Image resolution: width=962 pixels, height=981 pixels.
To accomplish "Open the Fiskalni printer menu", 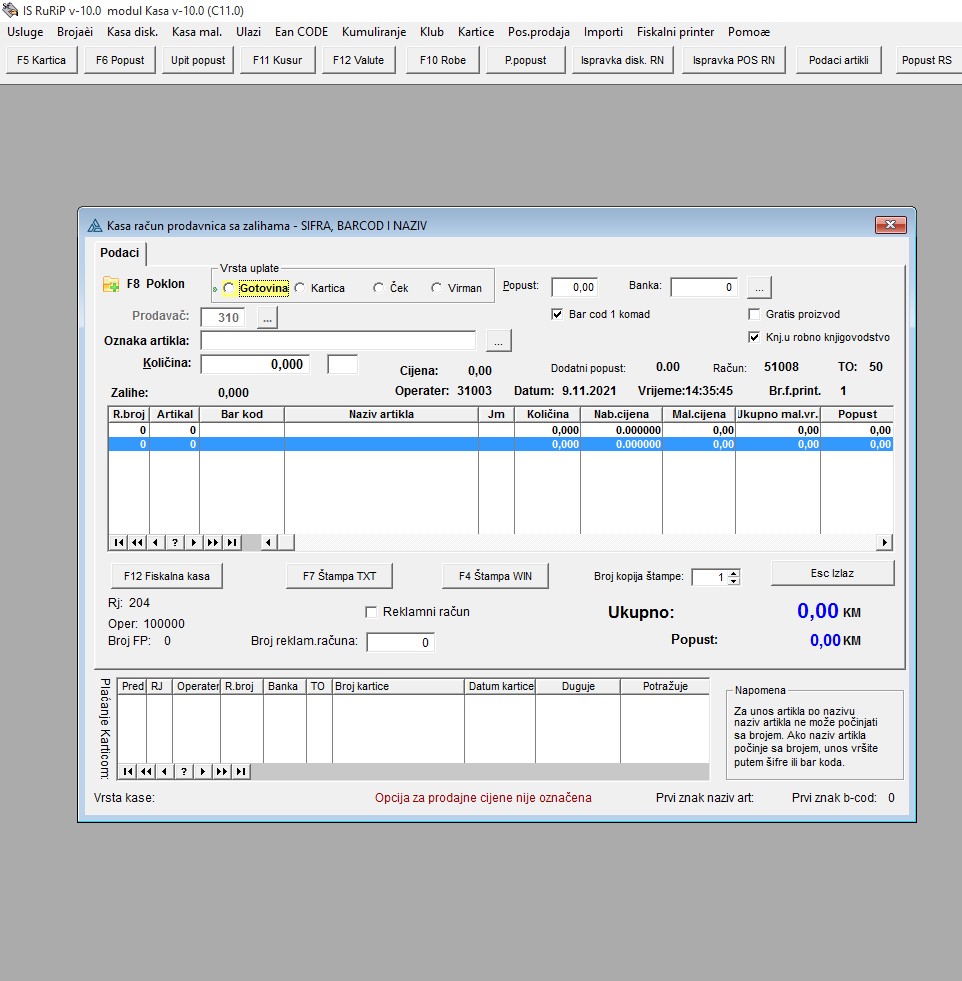I will [675, 32].
